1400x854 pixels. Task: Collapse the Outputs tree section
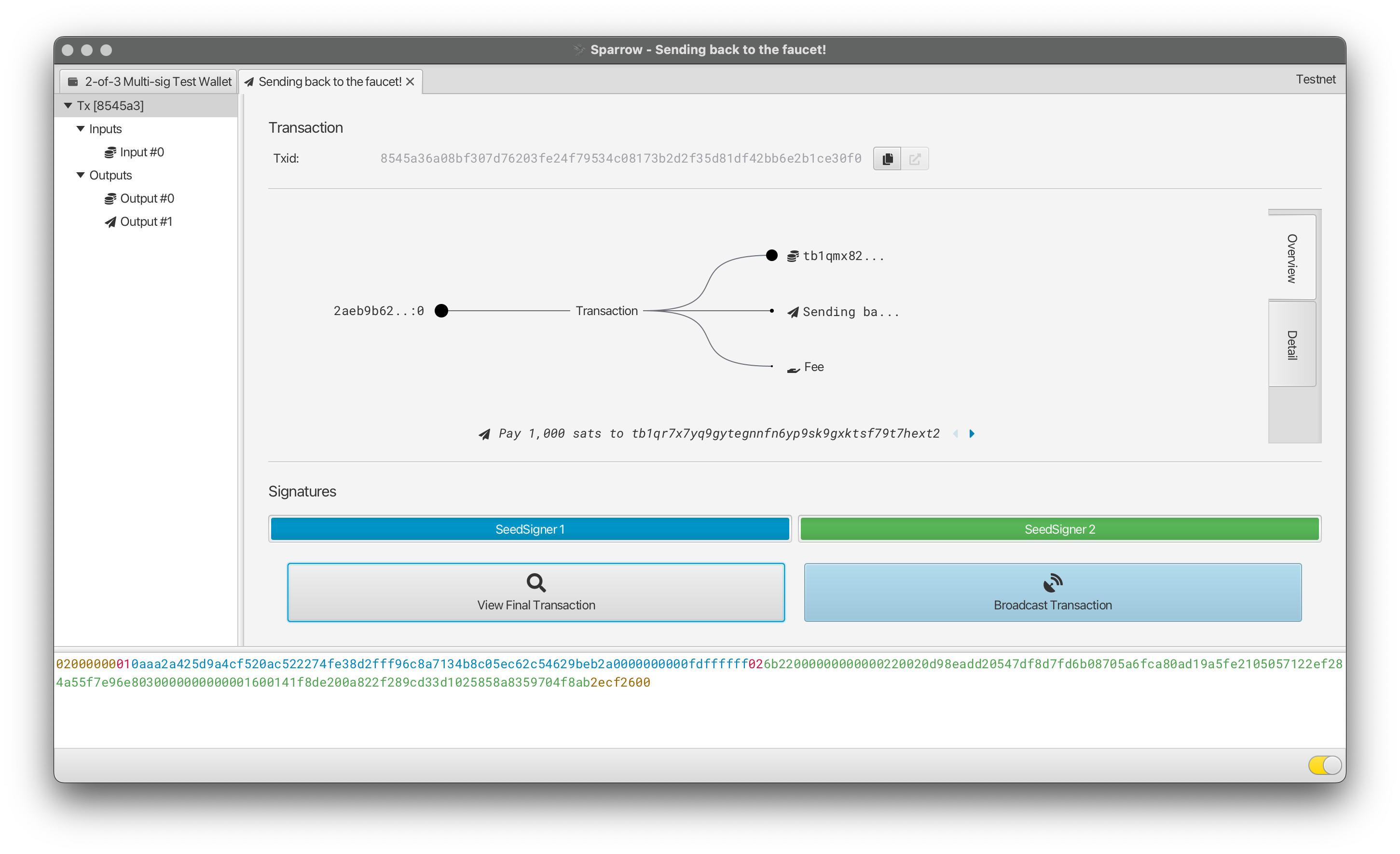tap(81, 175)
